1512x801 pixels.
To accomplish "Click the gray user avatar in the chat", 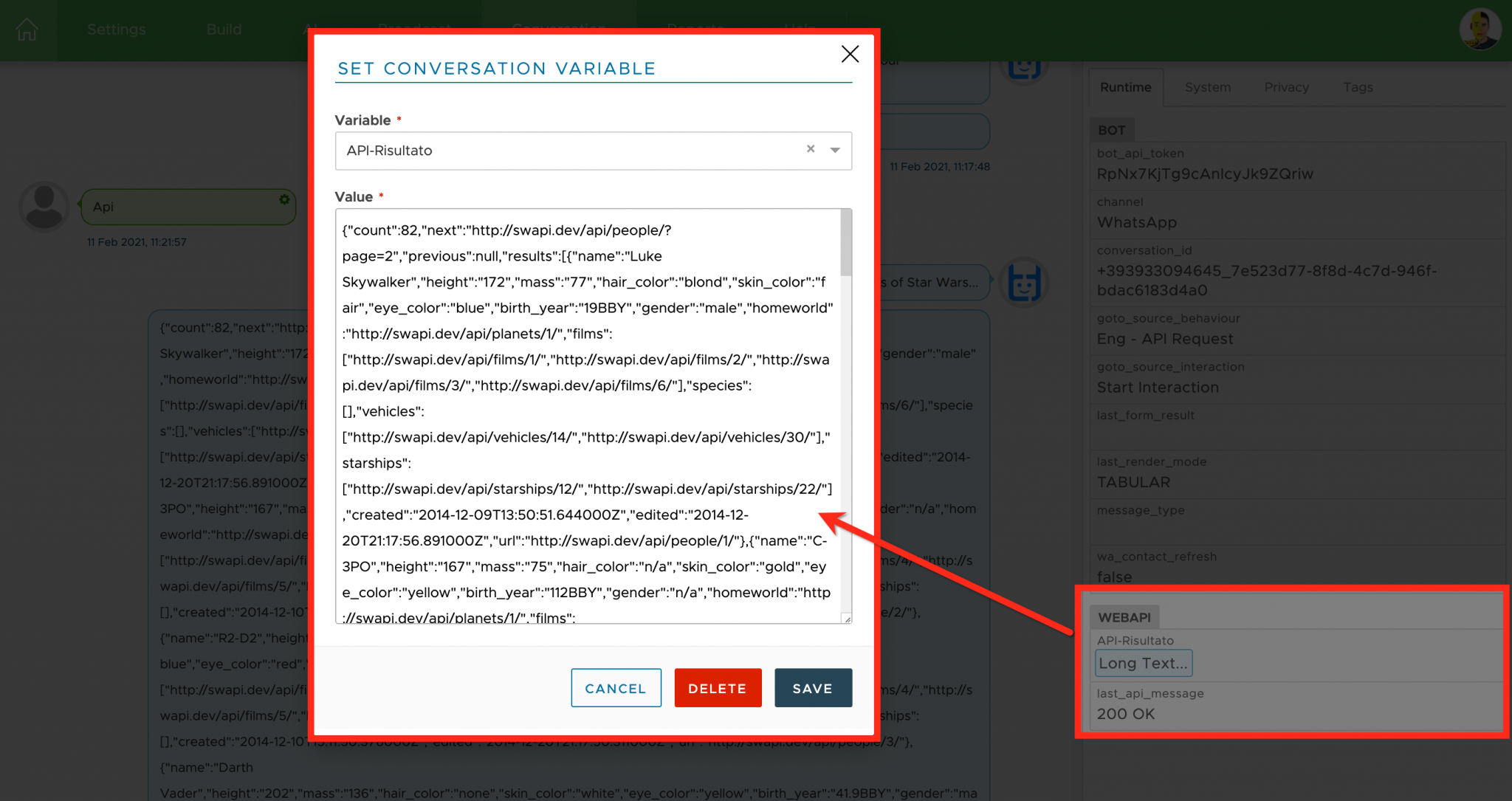I will pyautogui.click(x=44, y=207).
